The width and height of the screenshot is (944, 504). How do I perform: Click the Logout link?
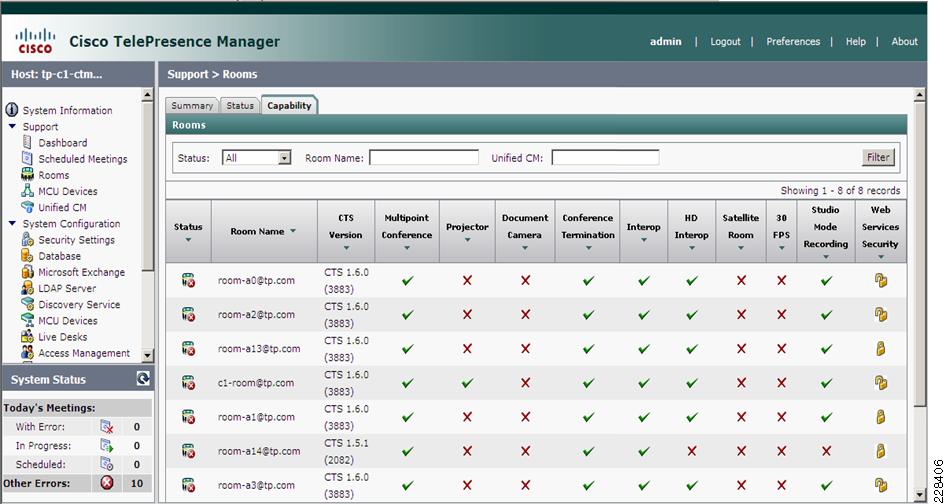pos(725,42)
